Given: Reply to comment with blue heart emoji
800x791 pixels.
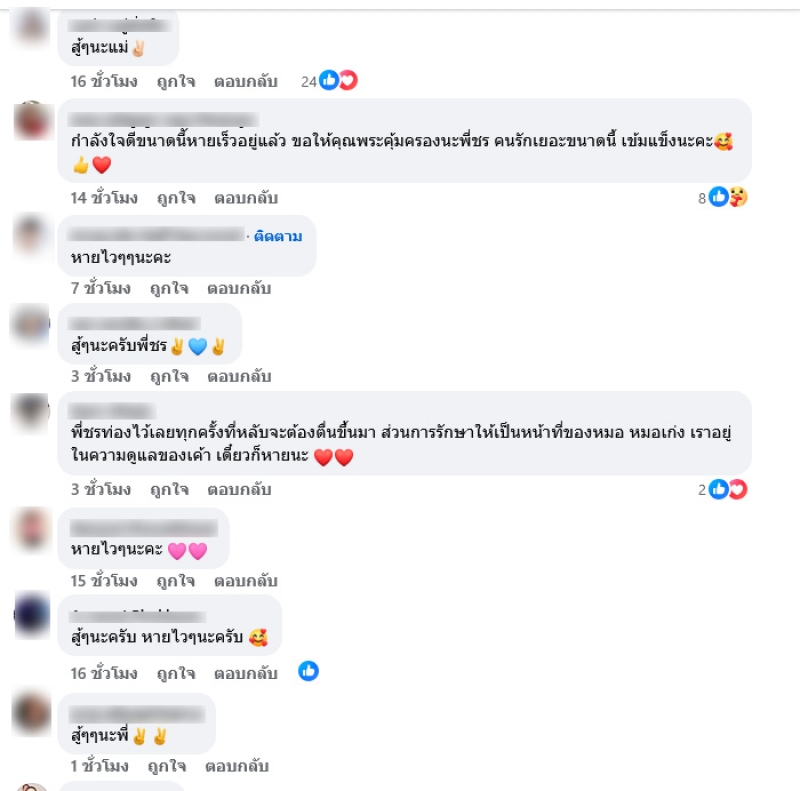Looking at the screenshot, I should [239, 376].
